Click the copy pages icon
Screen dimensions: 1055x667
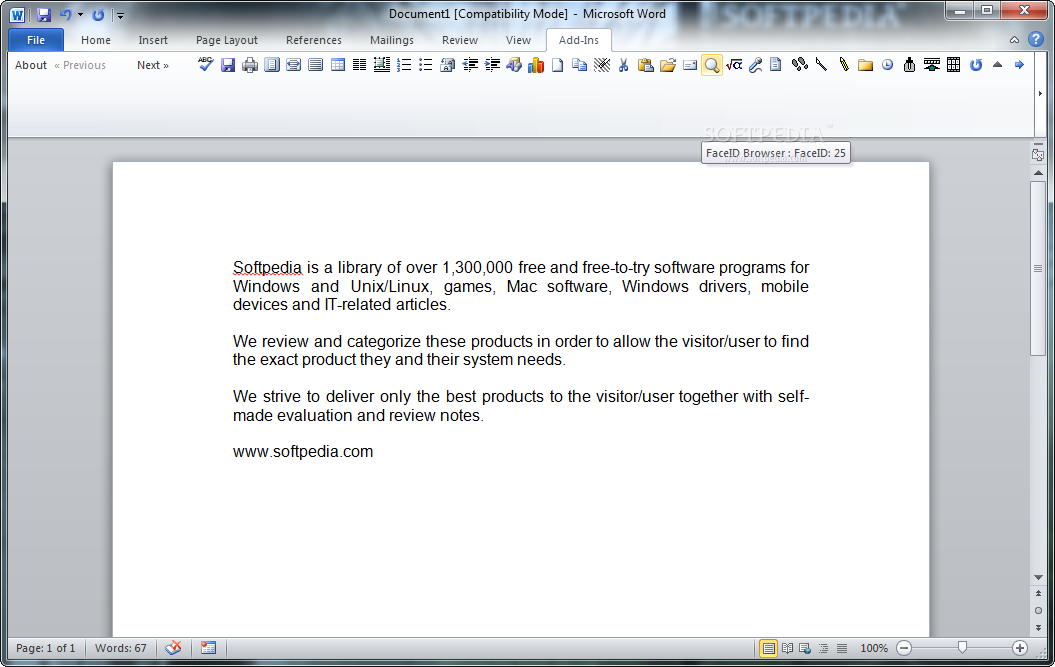coord(579,65)
